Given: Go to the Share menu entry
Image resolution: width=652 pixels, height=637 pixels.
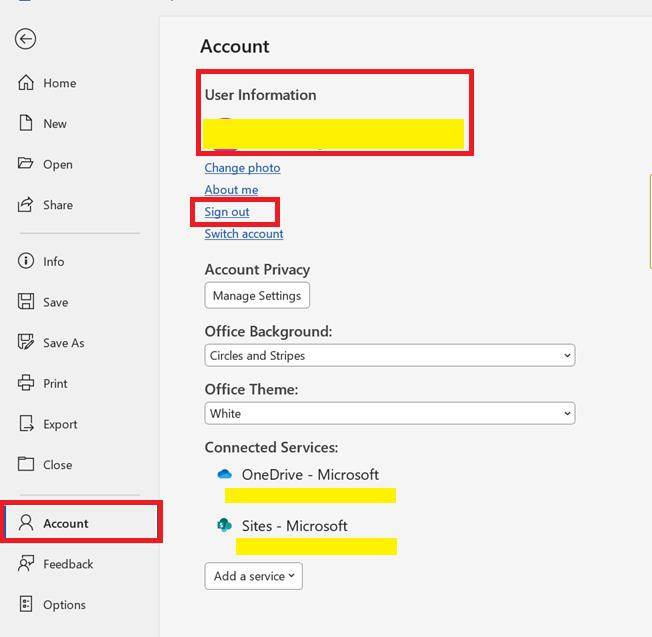Looking at the screenshot, I should (58, 205).
